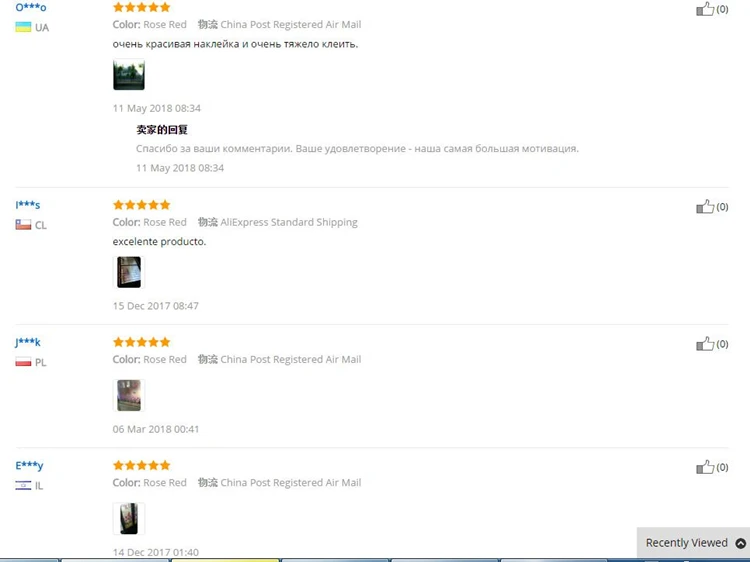Click the Ukraine flag icon
The height and width of the screenshot is (562, 750).
pos(23,27)
